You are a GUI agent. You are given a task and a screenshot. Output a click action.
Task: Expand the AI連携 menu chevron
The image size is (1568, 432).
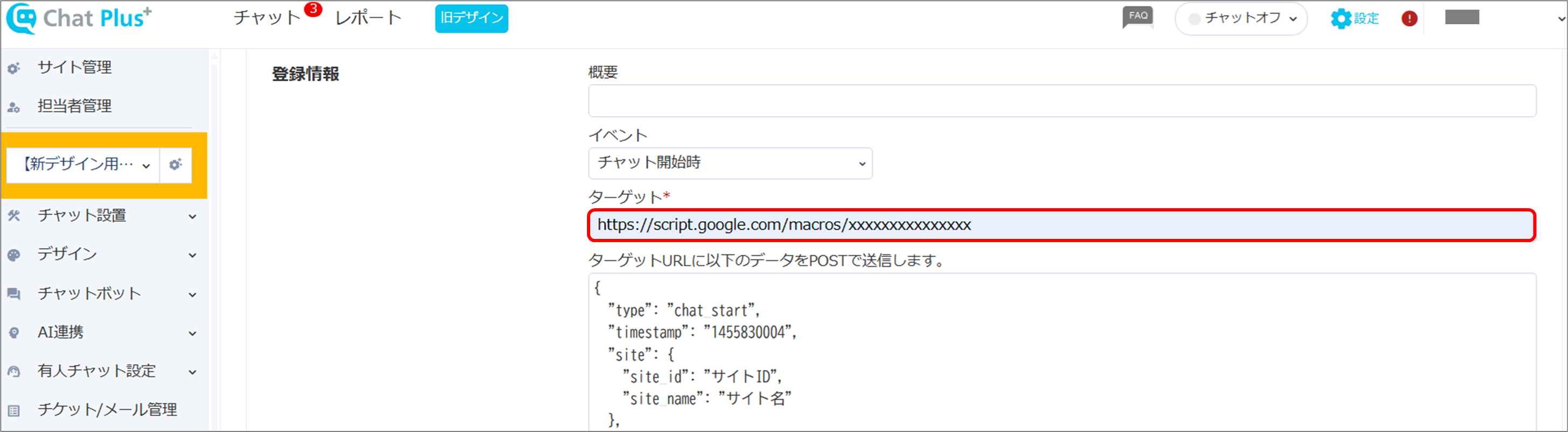tap(192, 334)
